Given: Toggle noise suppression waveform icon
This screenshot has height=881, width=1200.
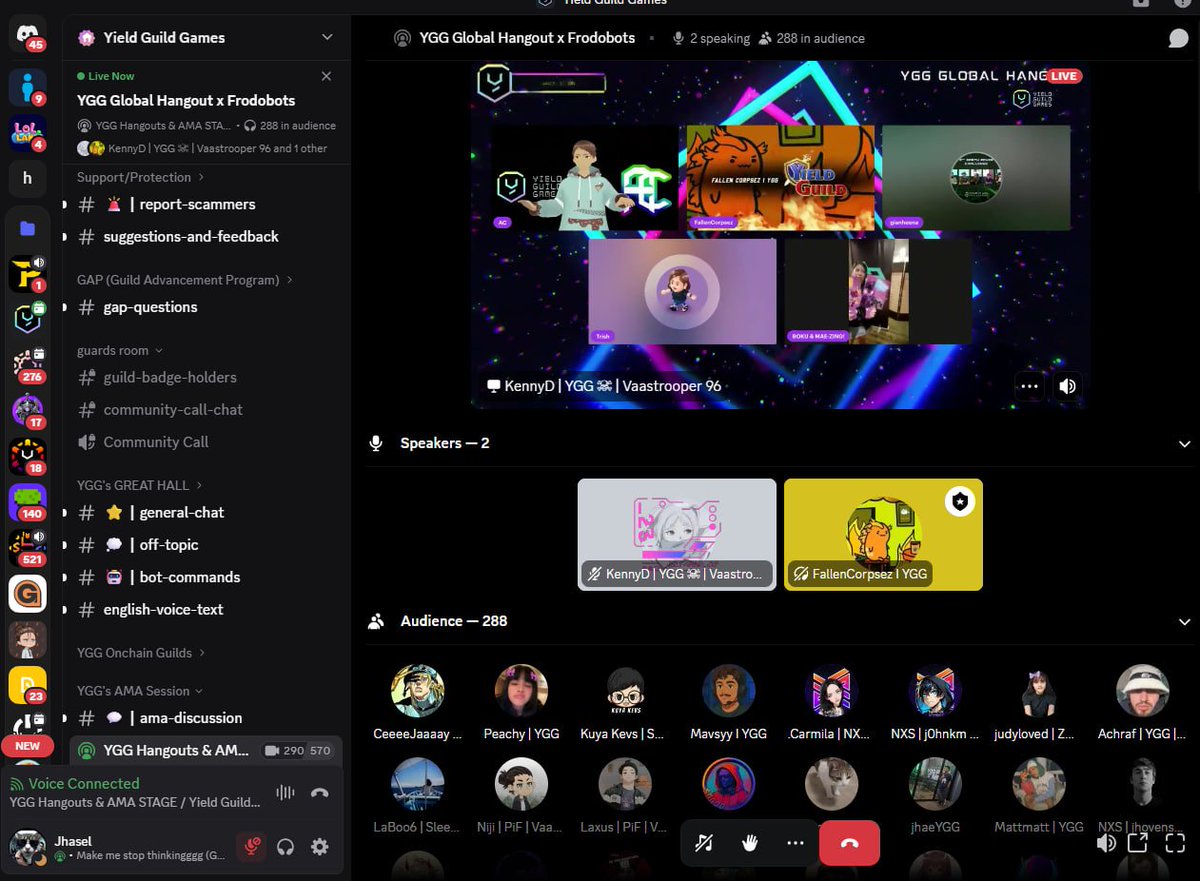Looking at the screenshot, I should coord(285,792).
